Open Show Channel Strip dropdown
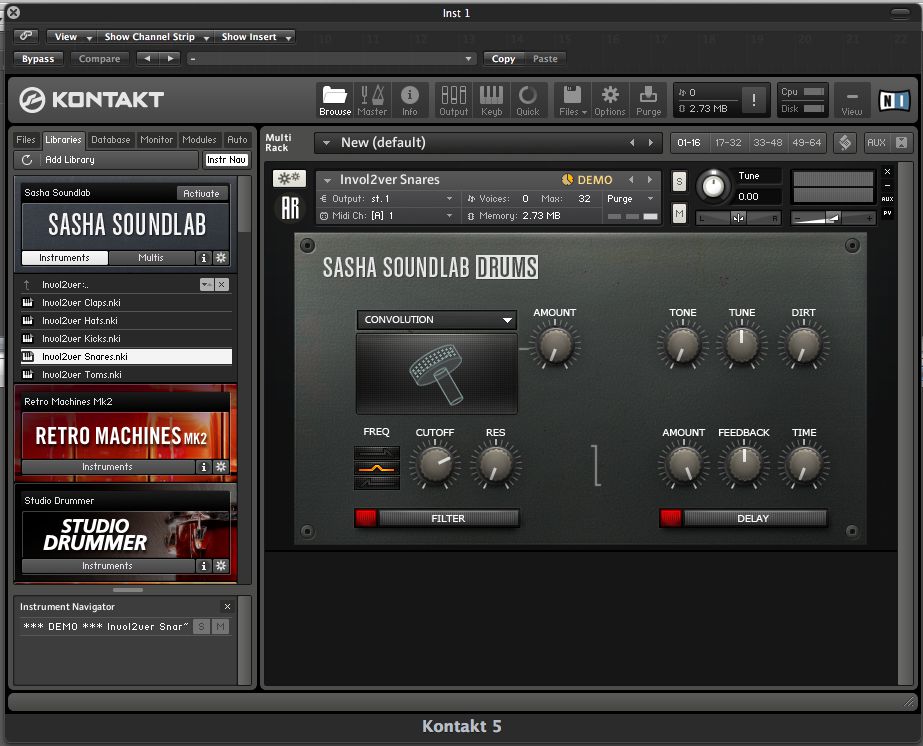 156,37
